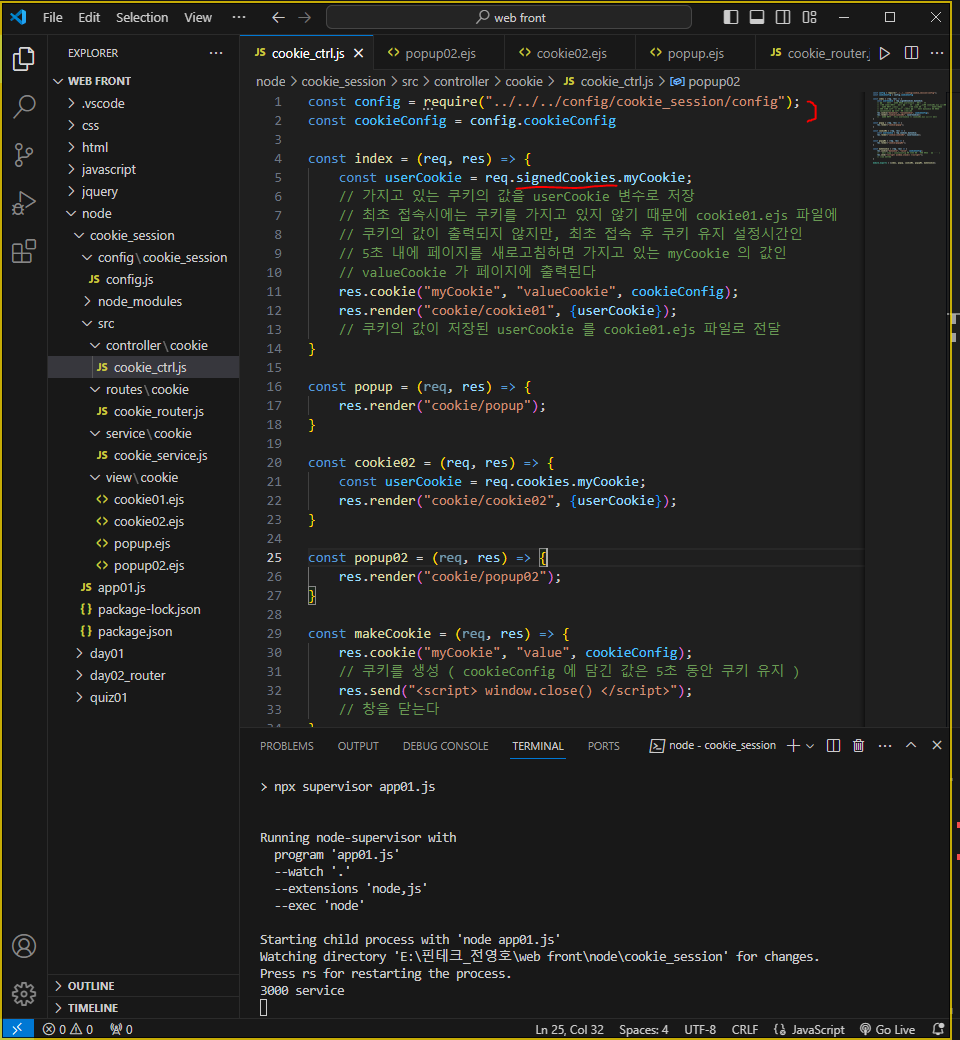The image size is (960, 1040).
Task: Open the PORTS panel tab
Action: click(604, 746)
